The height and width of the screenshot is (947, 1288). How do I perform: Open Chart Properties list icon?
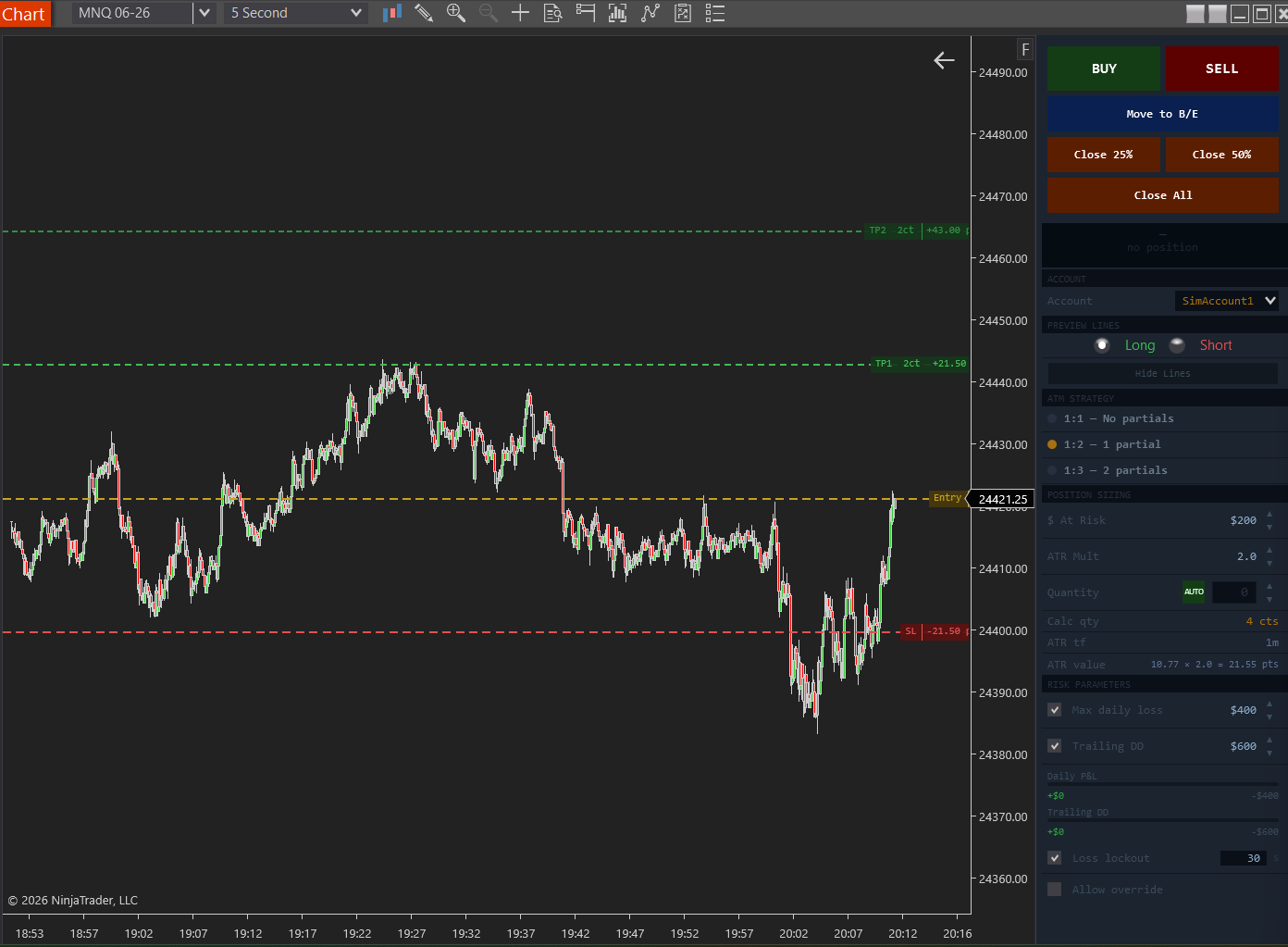[x=714, y=13]
